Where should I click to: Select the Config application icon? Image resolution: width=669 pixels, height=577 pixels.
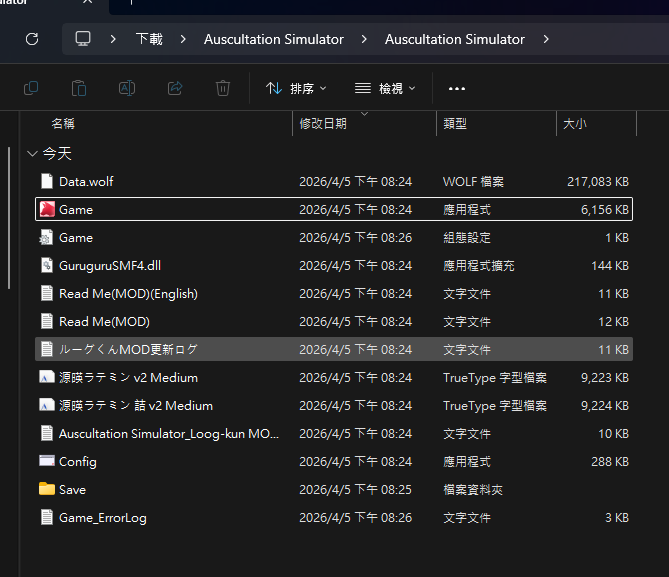point(47,461)
